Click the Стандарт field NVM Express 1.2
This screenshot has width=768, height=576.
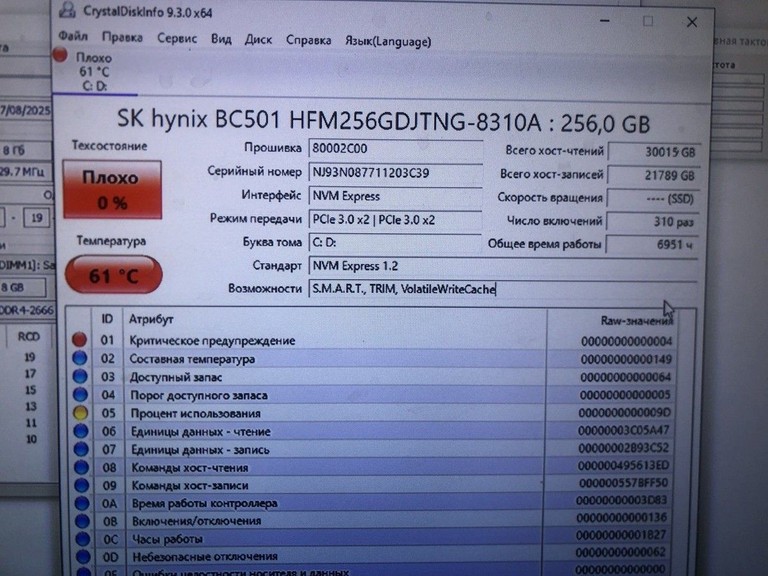[x=503, y=266]
